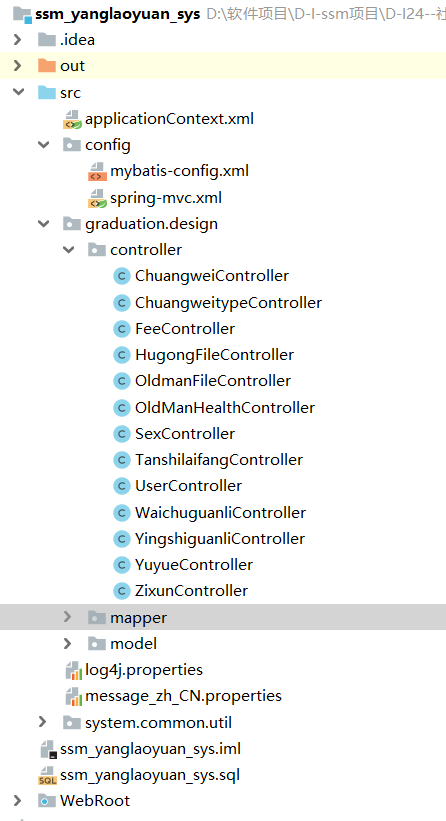Collapse the graduation.design package
Viewport: 446px width, 821px height.
coord(43,224)
